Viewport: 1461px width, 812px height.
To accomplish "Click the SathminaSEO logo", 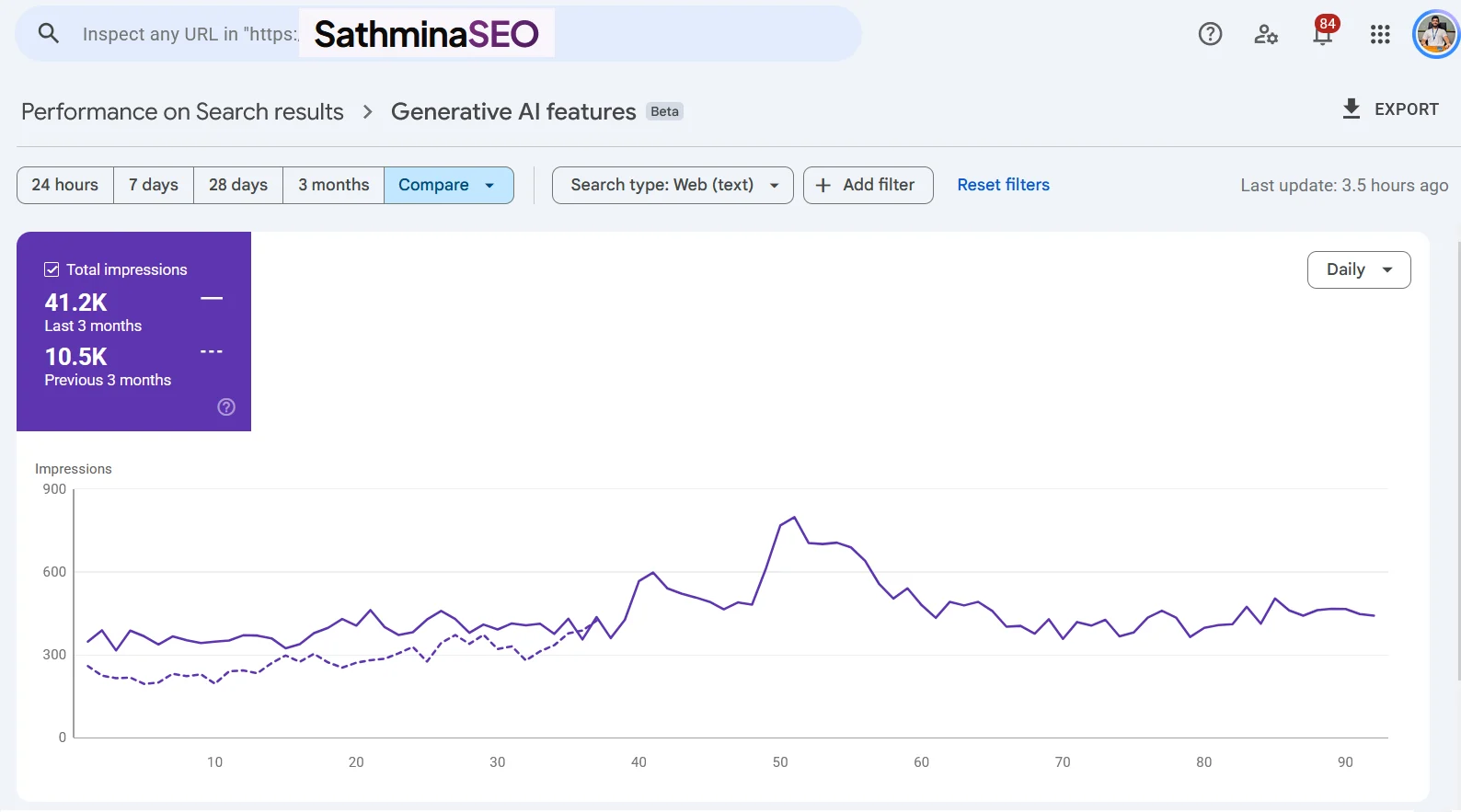I will click(427, 34).
